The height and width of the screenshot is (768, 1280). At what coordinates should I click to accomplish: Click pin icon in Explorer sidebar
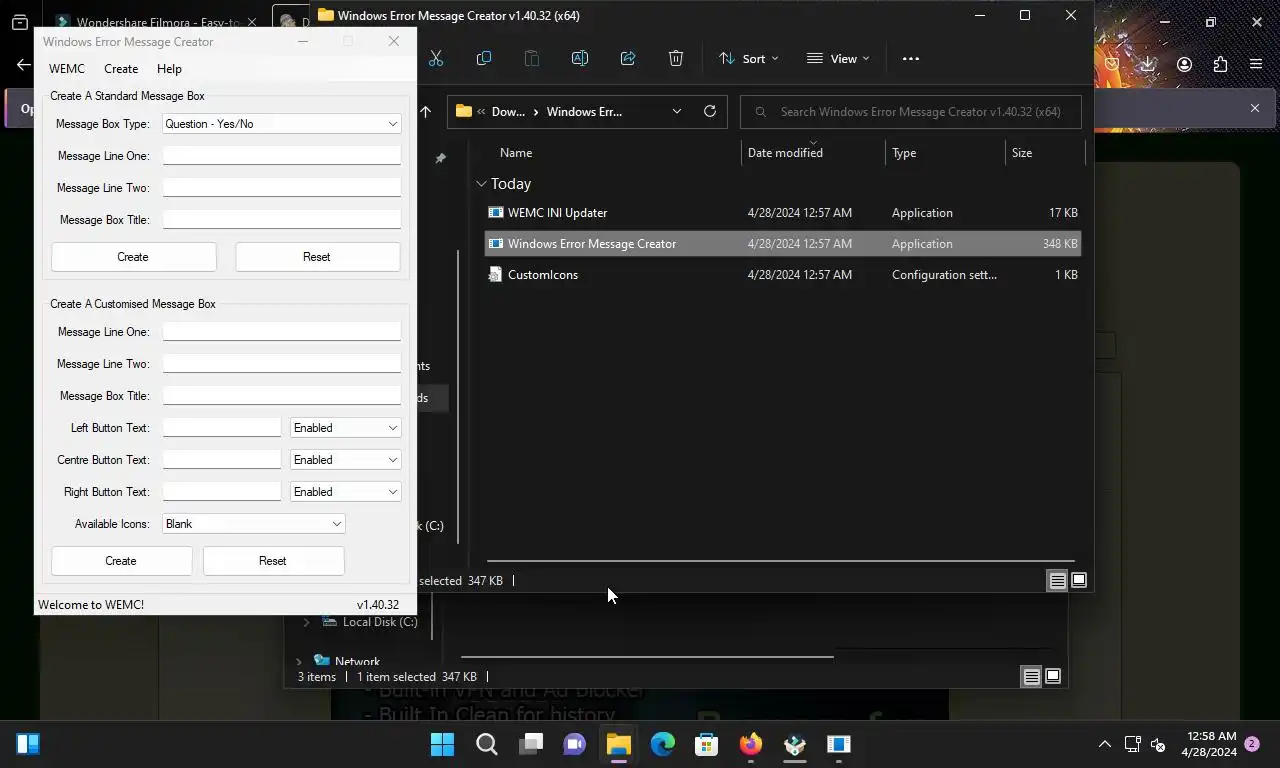click(440, 158)
